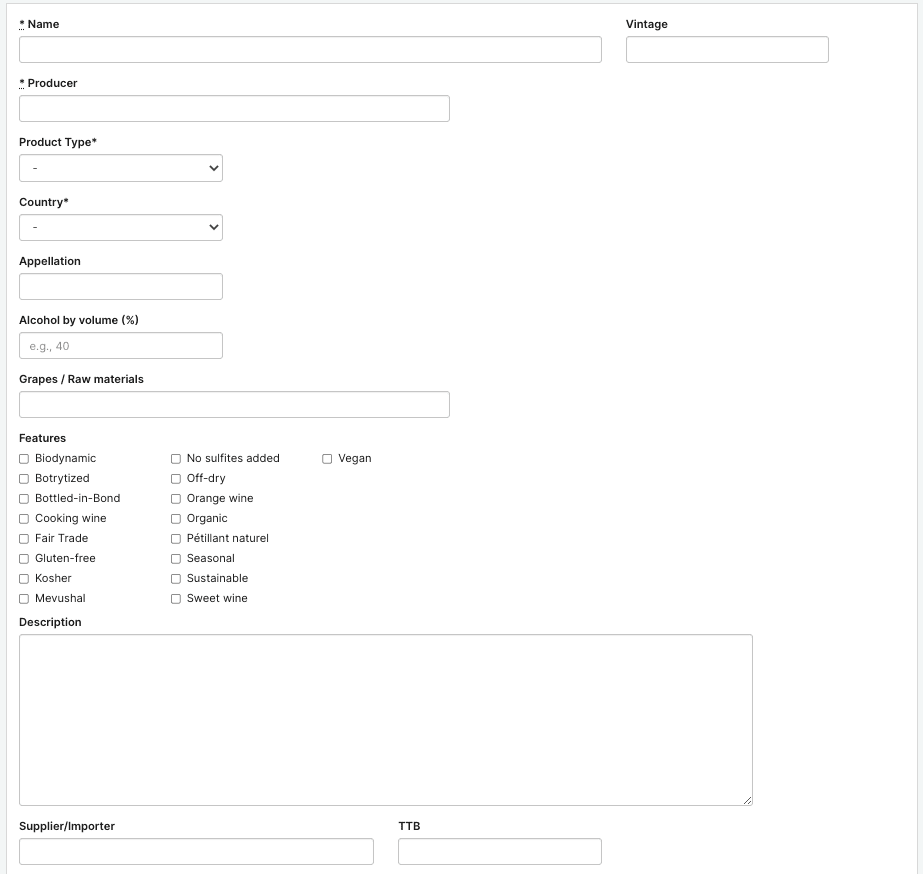Enable the Pétillant naturel checkbox

pos(176,539)
